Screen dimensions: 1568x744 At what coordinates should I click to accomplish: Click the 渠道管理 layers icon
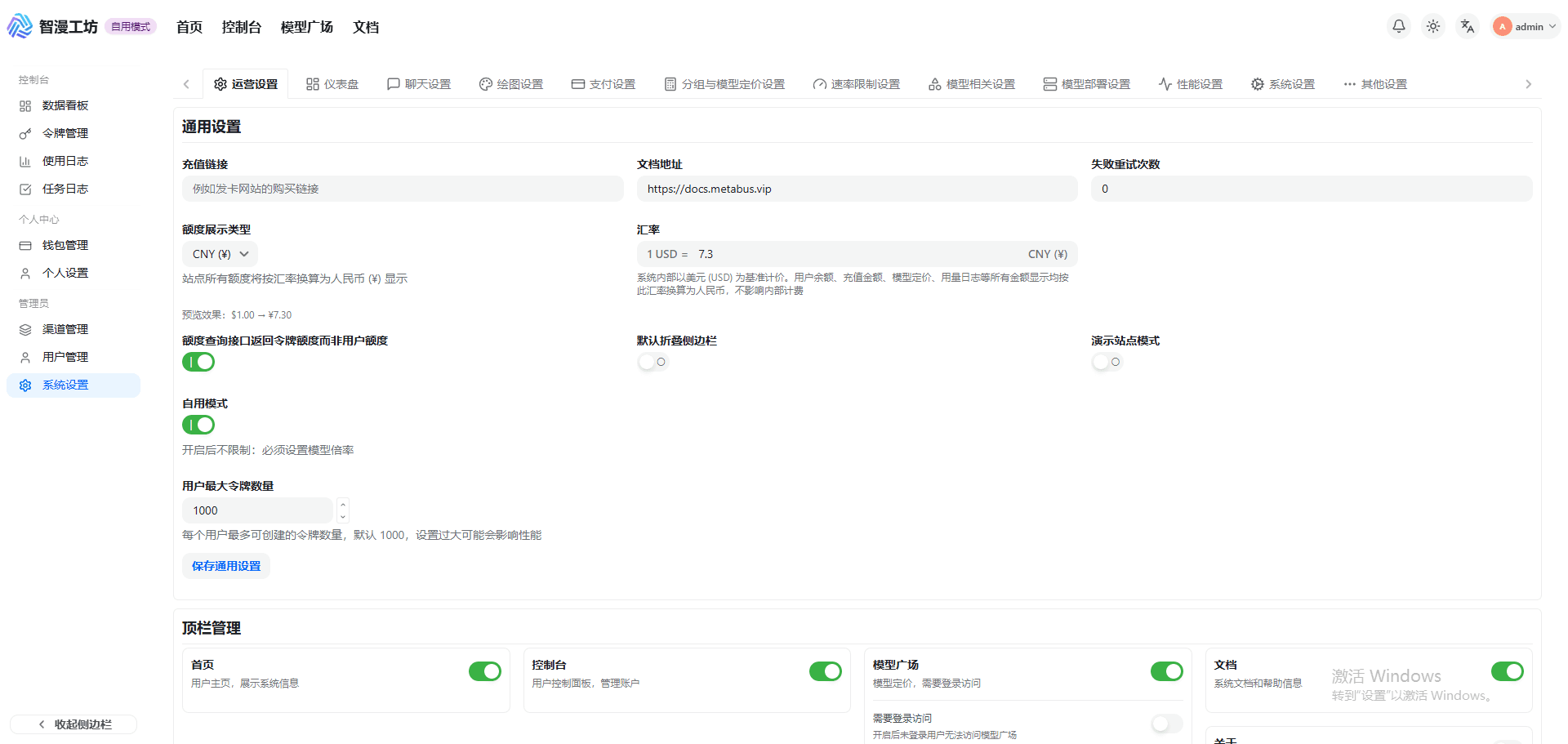pos(25,330)
